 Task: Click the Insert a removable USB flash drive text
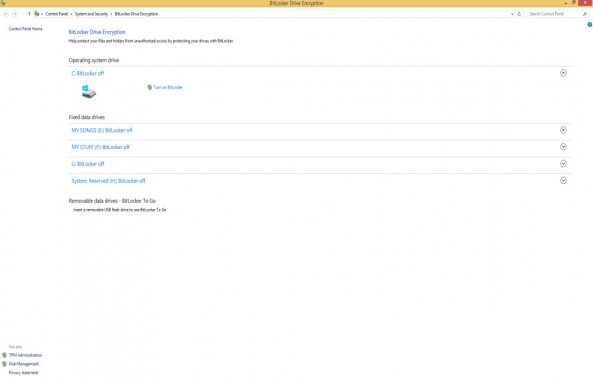pos(120,210)
